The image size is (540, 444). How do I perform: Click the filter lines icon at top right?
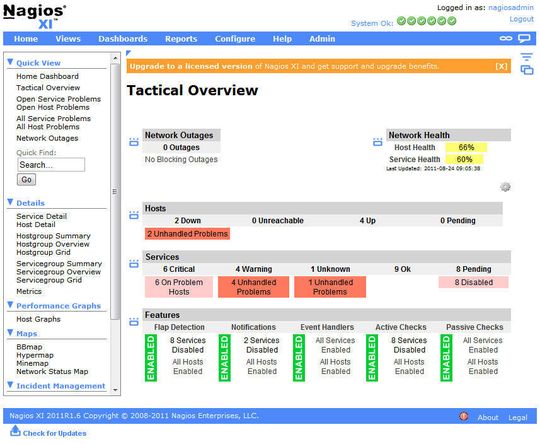526,57
